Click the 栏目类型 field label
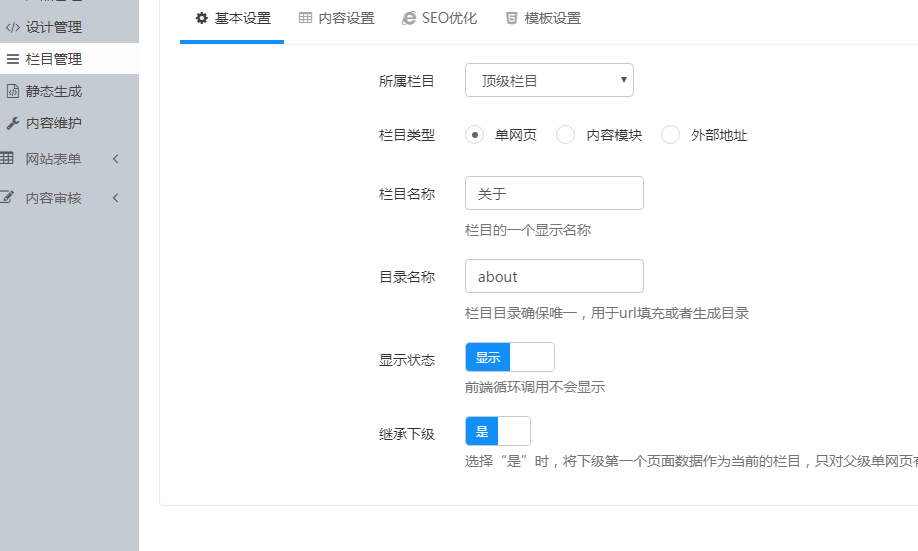The image size is (918, 551). (x=407, y=135)
